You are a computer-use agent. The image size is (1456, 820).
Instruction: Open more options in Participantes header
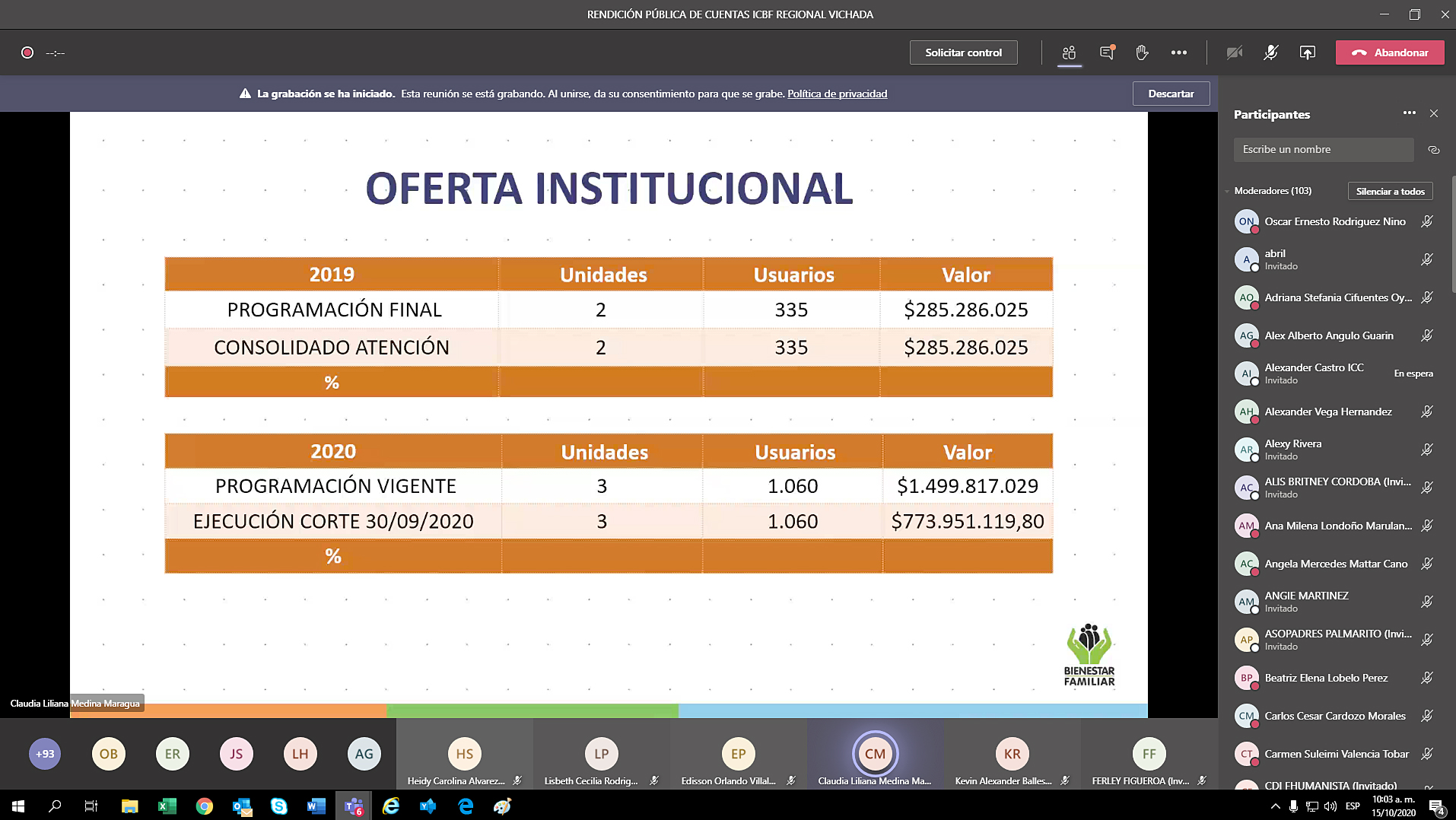1409,113
